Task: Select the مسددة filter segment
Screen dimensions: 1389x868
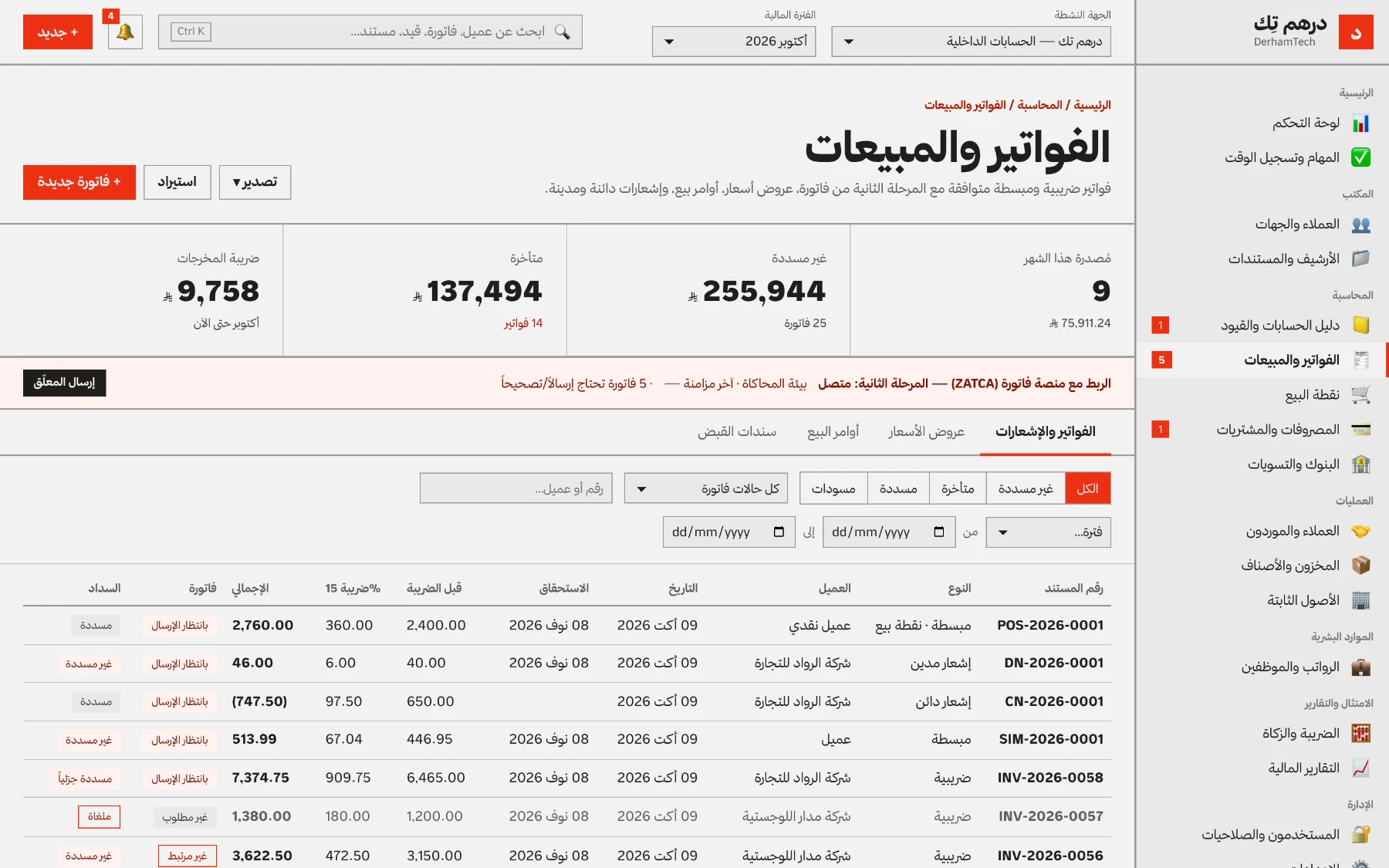Action: pyautogui.click(x=898, y=488)
